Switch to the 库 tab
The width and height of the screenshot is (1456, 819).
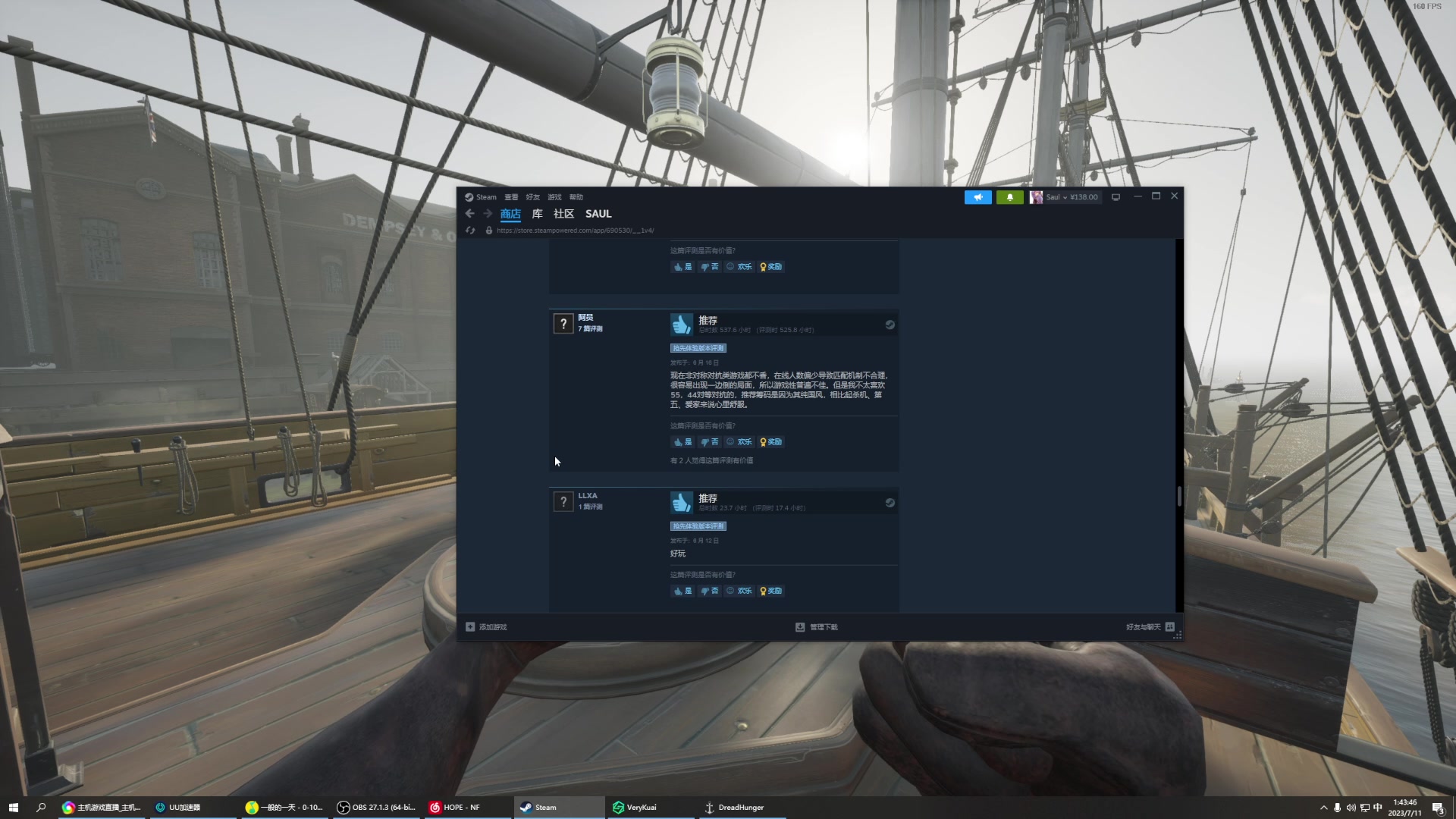tap(538, 214)
